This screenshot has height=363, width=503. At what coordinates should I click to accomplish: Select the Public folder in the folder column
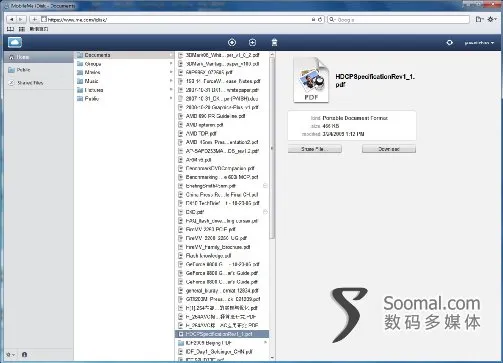124,99
